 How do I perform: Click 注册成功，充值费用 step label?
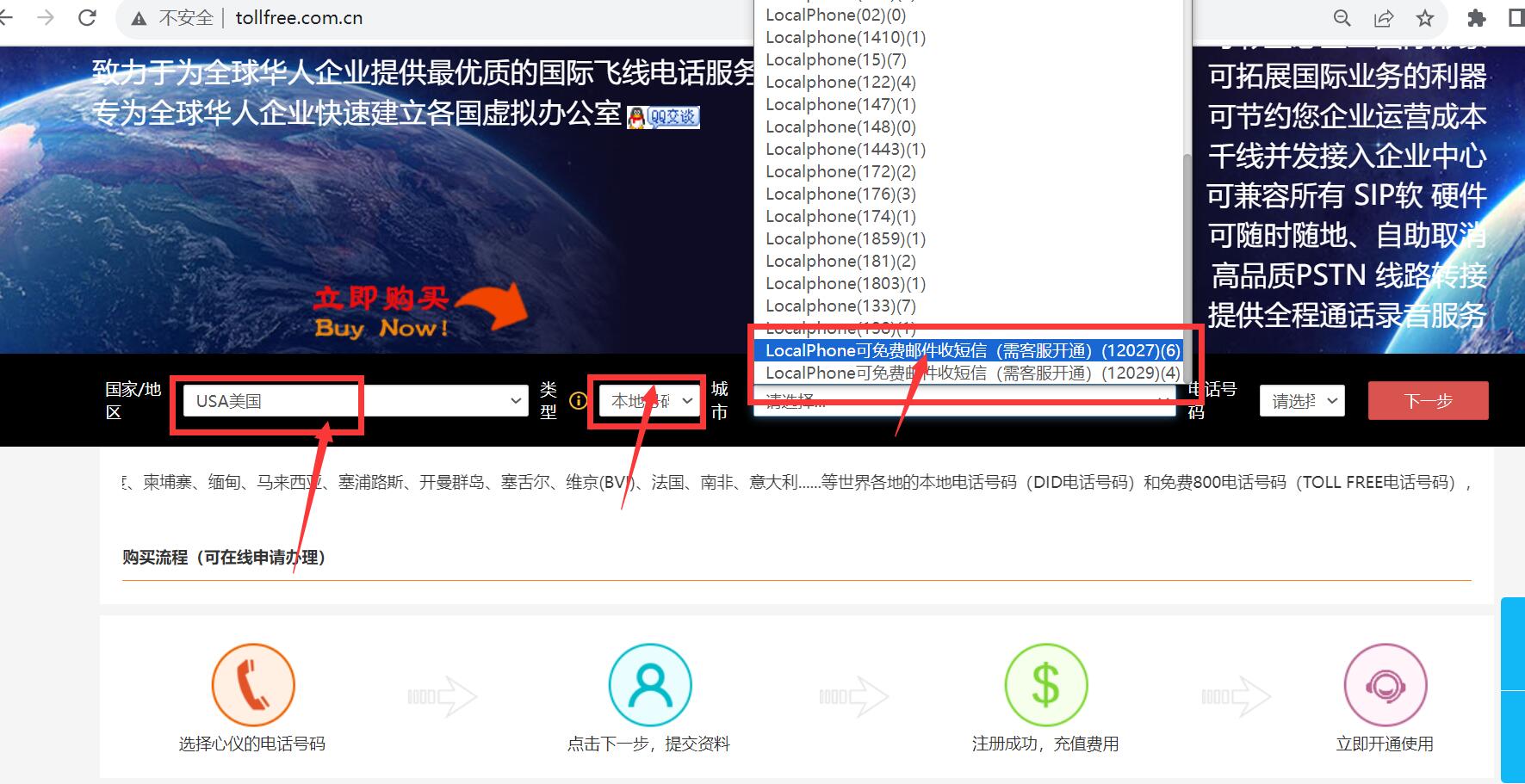[x=1045, y=744]
